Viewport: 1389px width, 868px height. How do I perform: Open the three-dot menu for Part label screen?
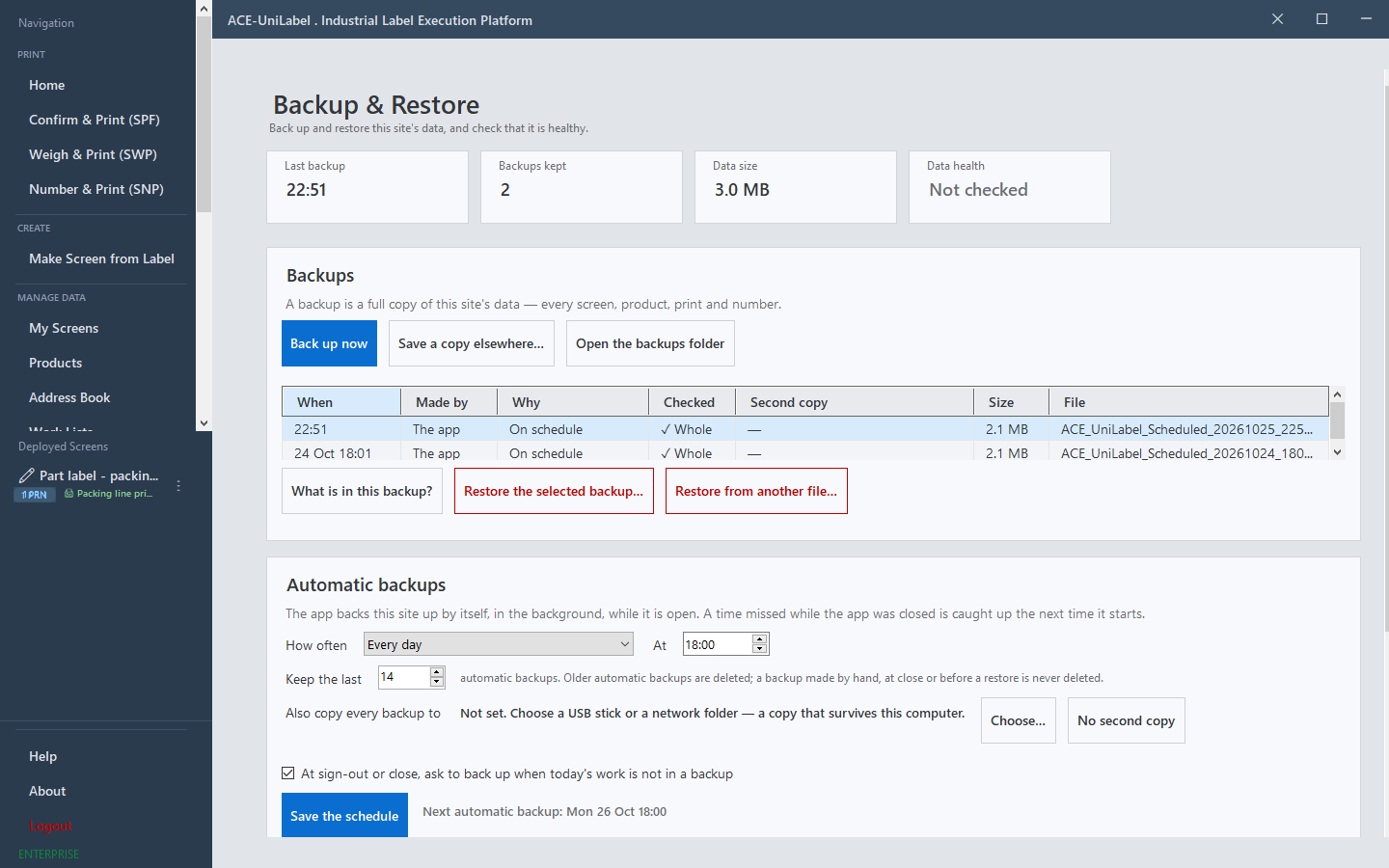tap(178, 486)
